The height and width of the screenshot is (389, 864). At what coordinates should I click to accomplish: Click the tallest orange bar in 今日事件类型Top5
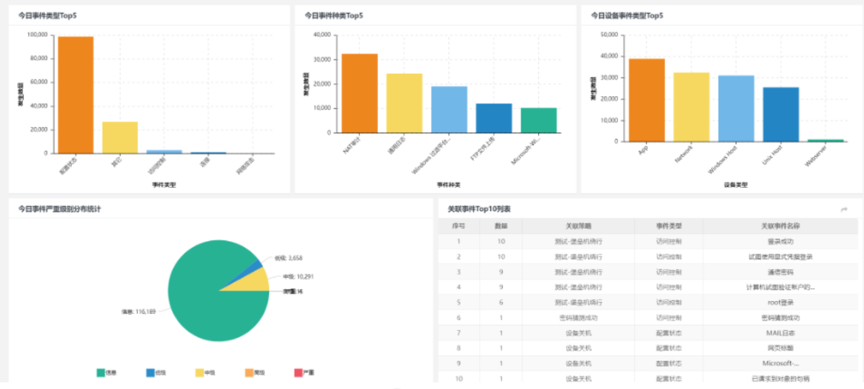tap(75, 95)
